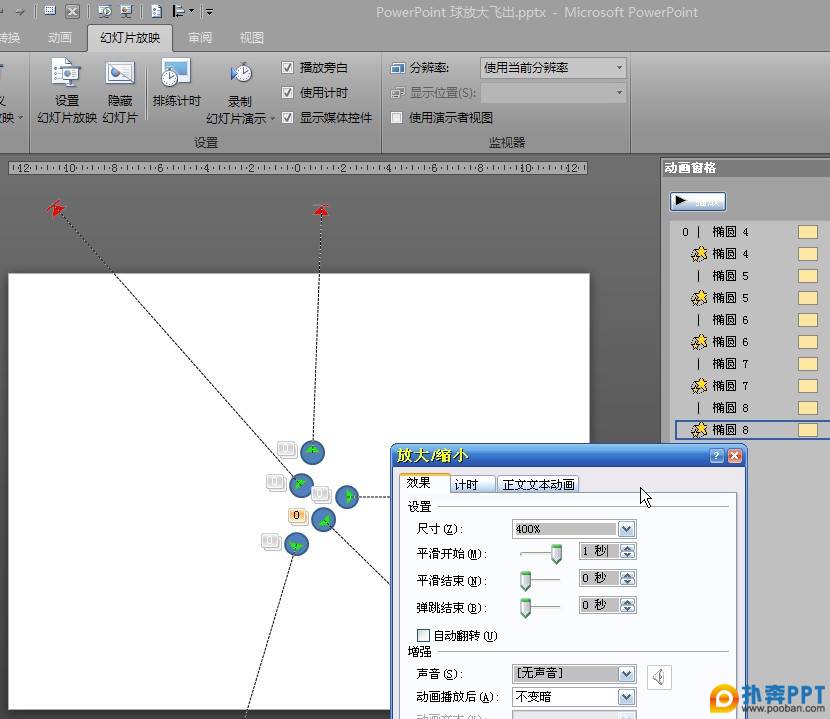Click the red end arrow of the vertical motion path
The image size is (830, 719).
pyautogui.click(x=321, y=210)
